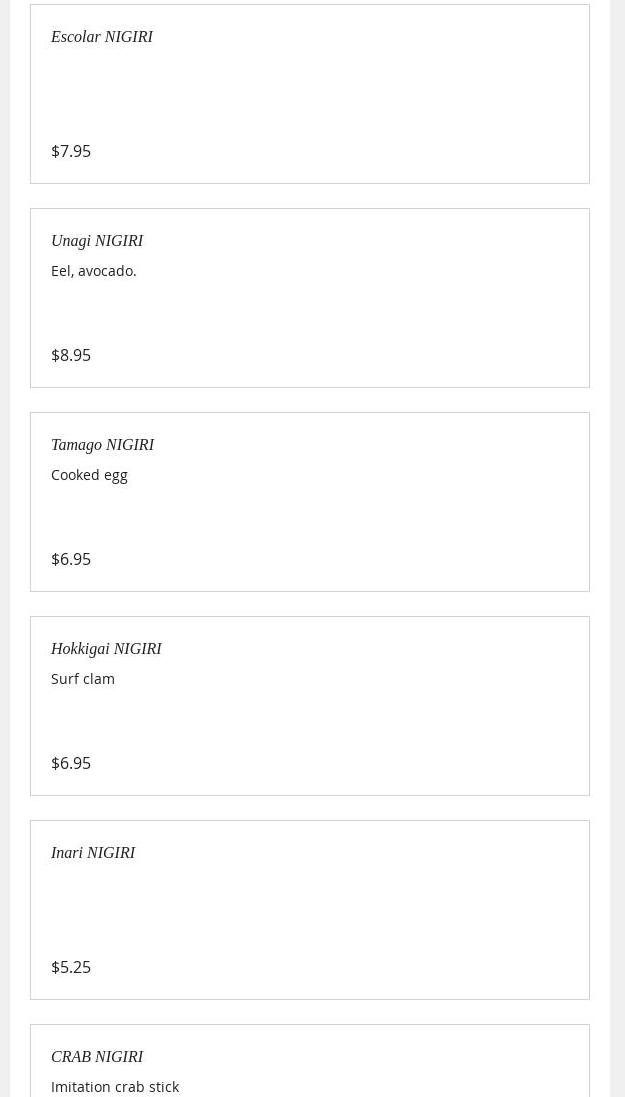The image size is (625, 1097).
Task: Open the Tamago NIGIRI title
Action: (102, 445)
